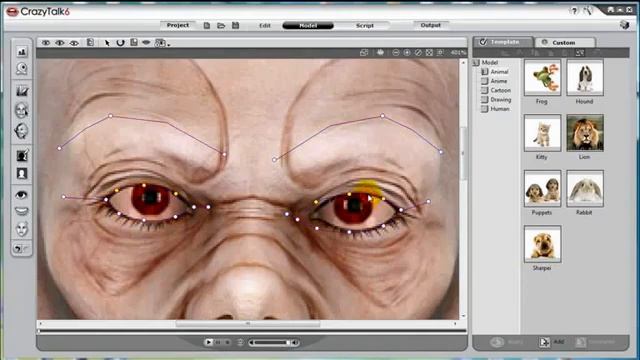This screenshot has height=360, width=640.
Task: Switch to the Template tab
Action: tap(503, 42)
